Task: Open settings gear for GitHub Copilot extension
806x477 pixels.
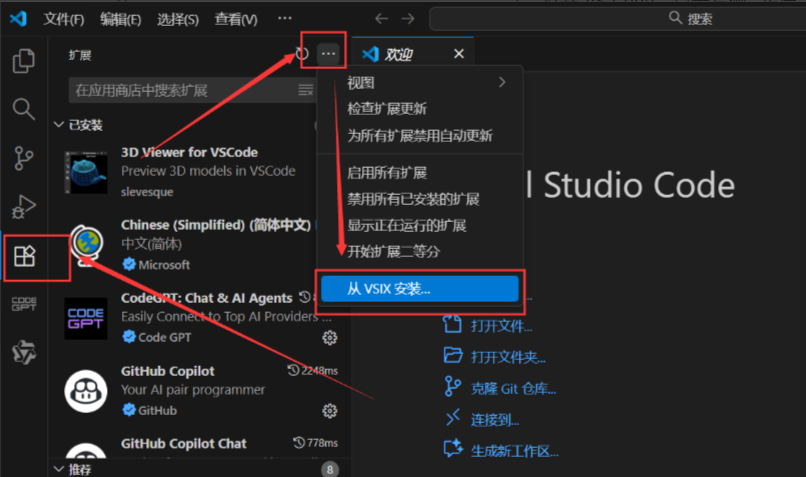Action: click(x=329, y=411)
